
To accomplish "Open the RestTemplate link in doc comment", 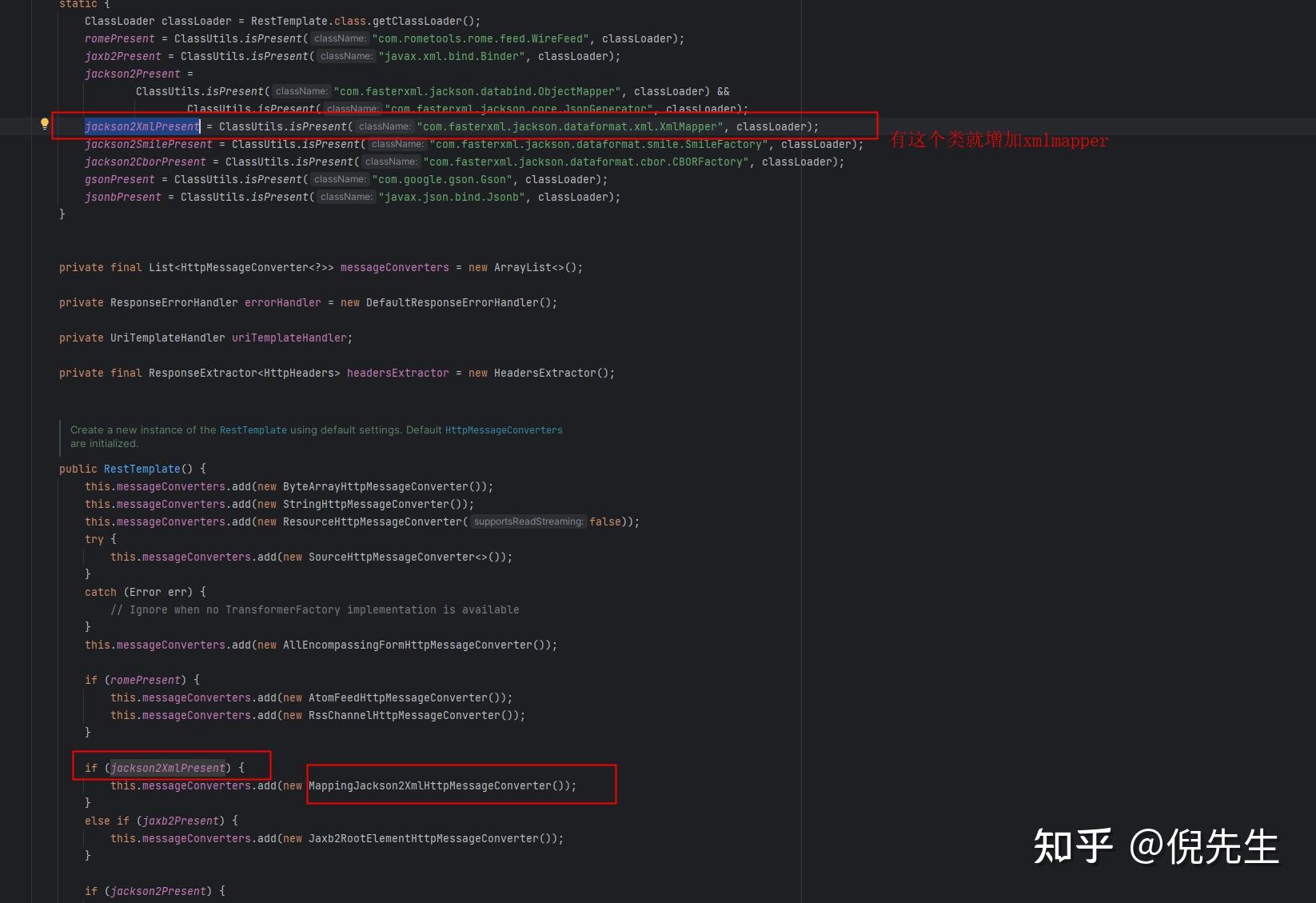I will point(253,430).
